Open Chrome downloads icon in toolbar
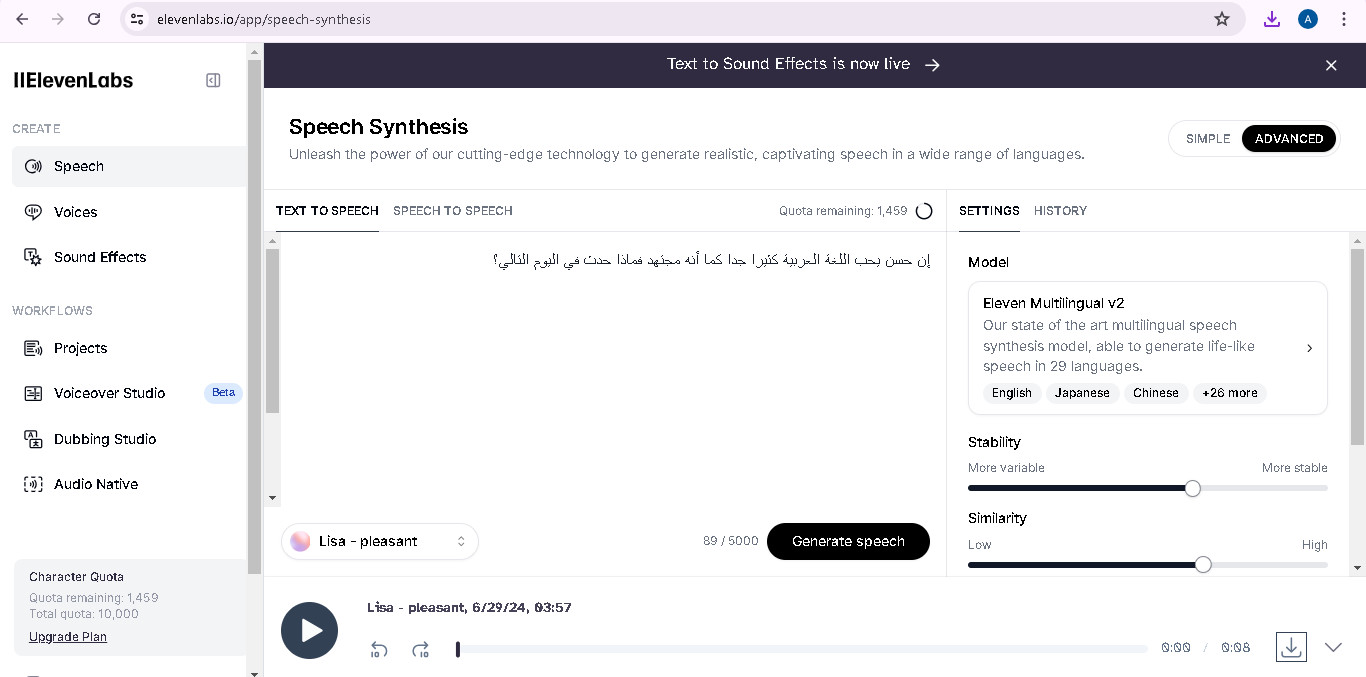This screenshot has height=677, width=1366. [x=1272, y=19]
